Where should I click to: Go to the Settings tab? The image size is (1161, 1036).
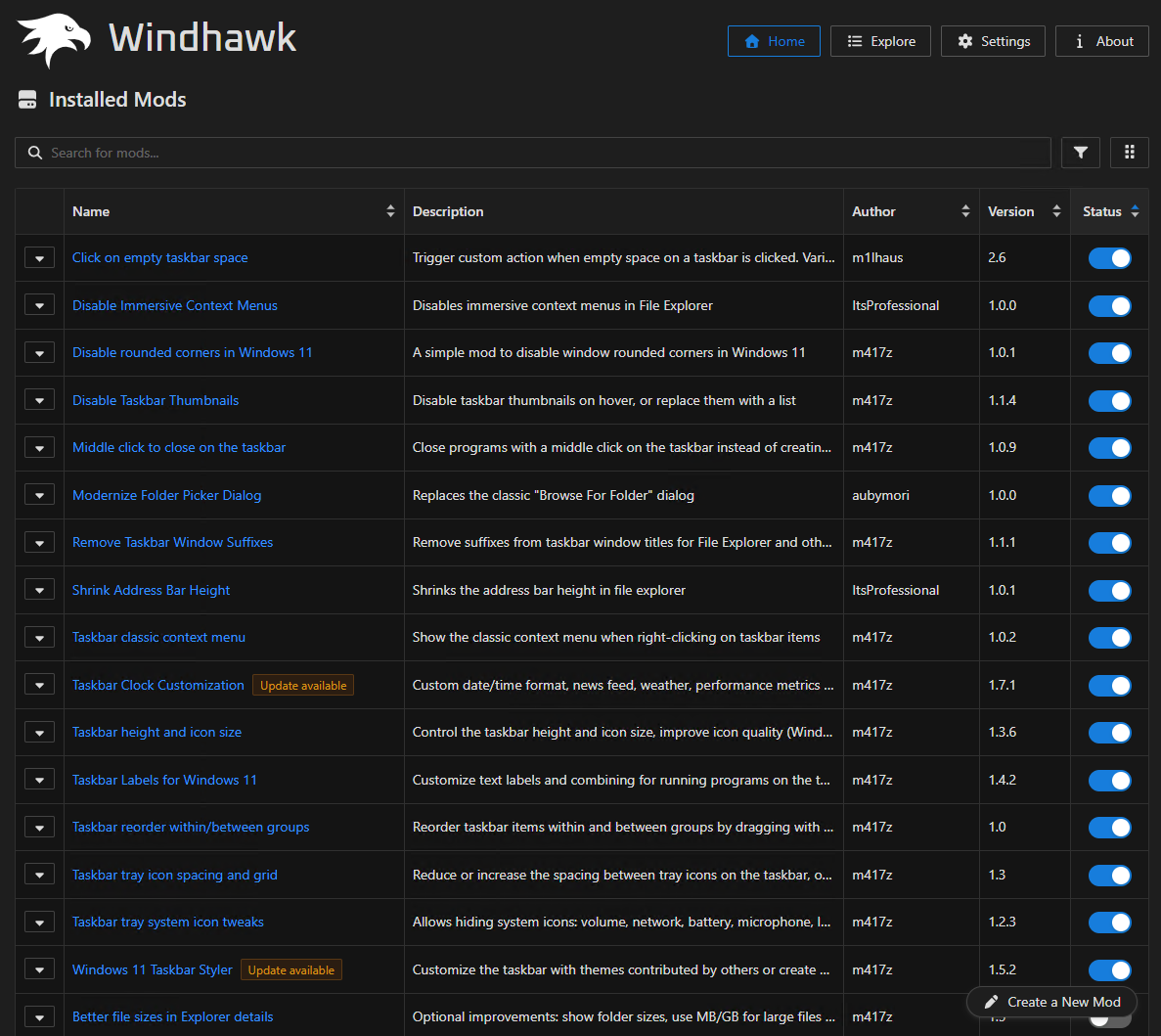click(993, 41)
